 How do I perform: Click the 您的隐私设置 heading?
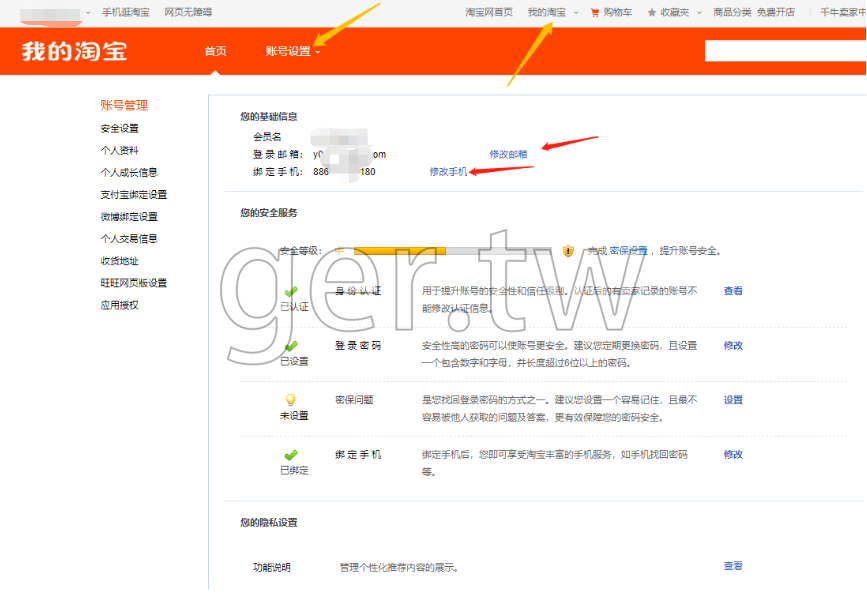coord(269,523)
